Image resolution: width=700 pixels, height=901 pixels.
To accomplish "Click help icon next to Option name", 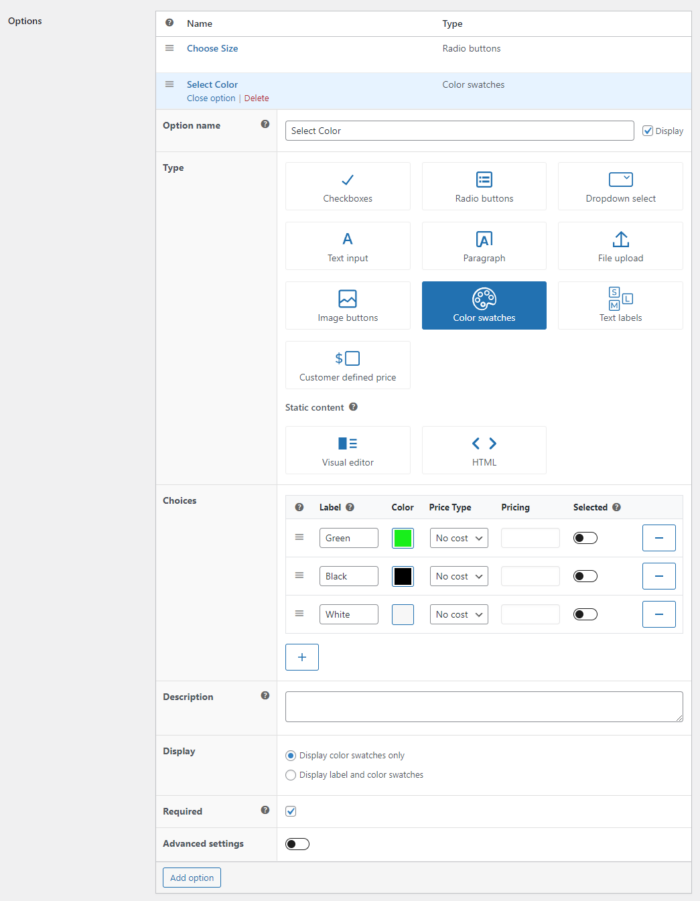I will click(265, 124).
